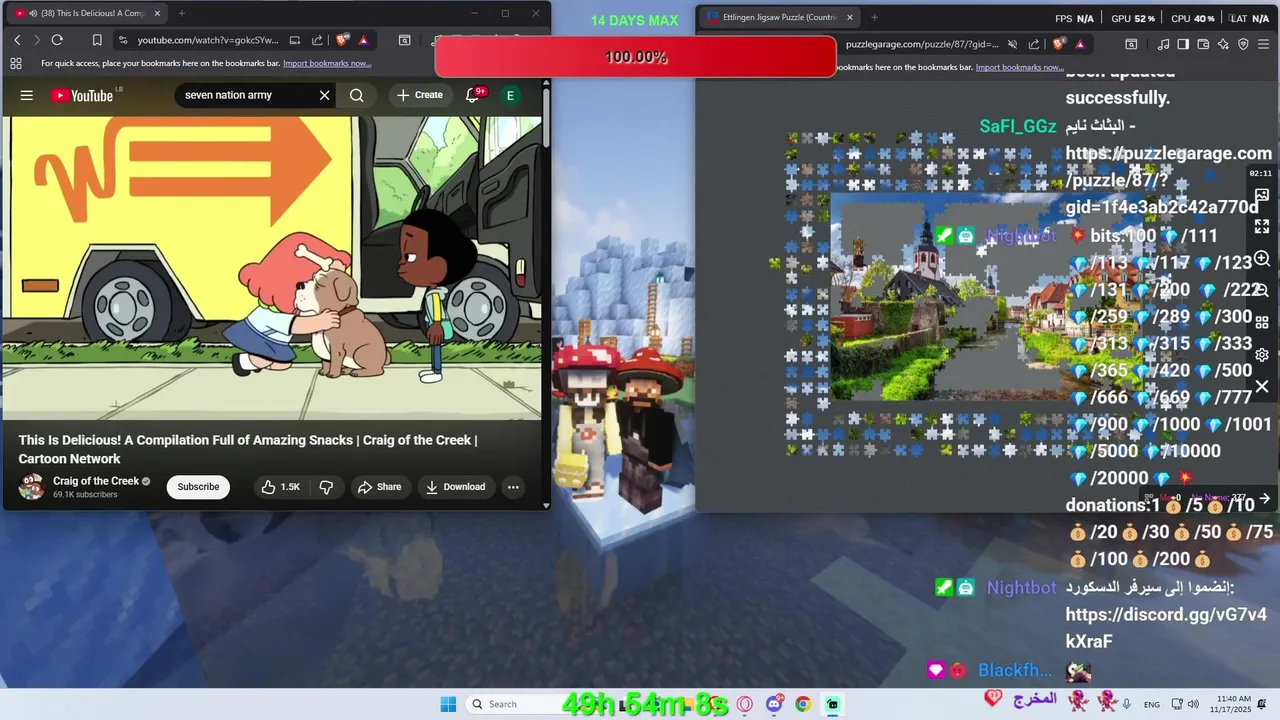Open the taskbar clock and date
The image size is (1280, 720).
click(1231, 704)
